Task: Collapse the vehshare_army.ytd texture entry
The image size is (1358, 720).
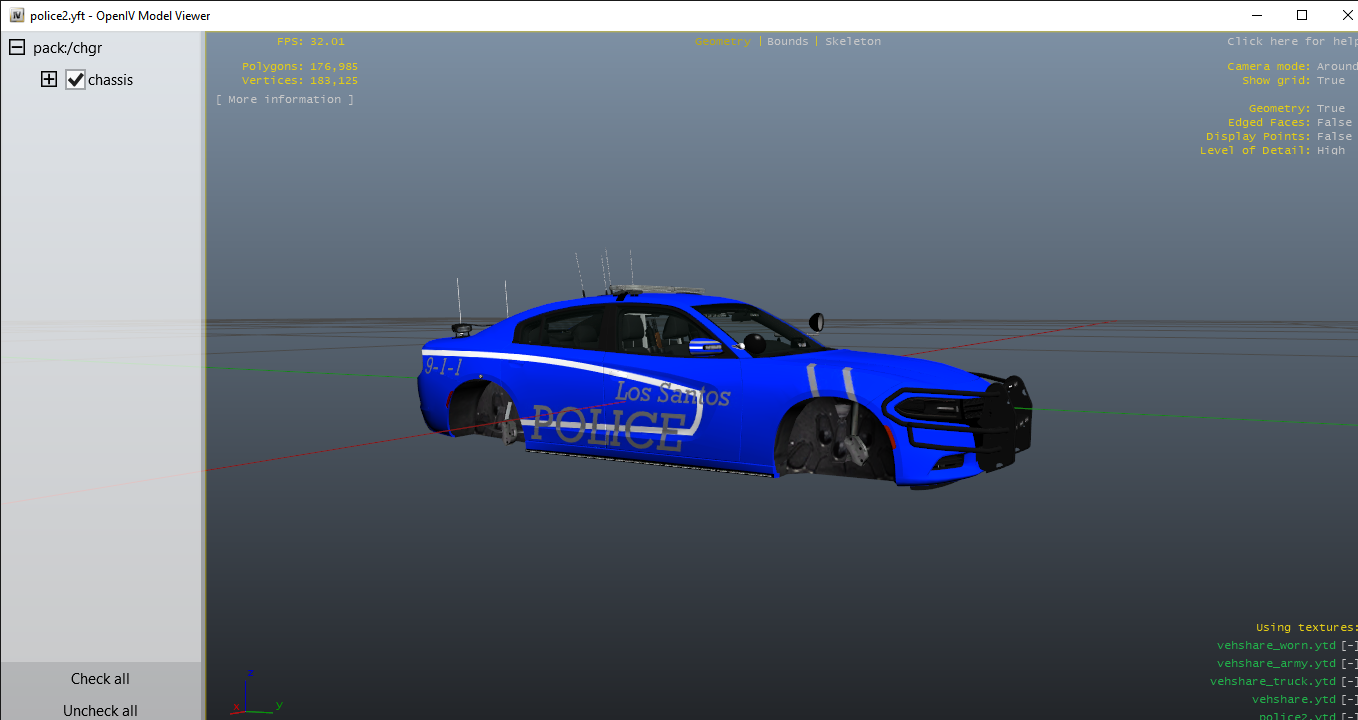Action: tap(1349, 664)
